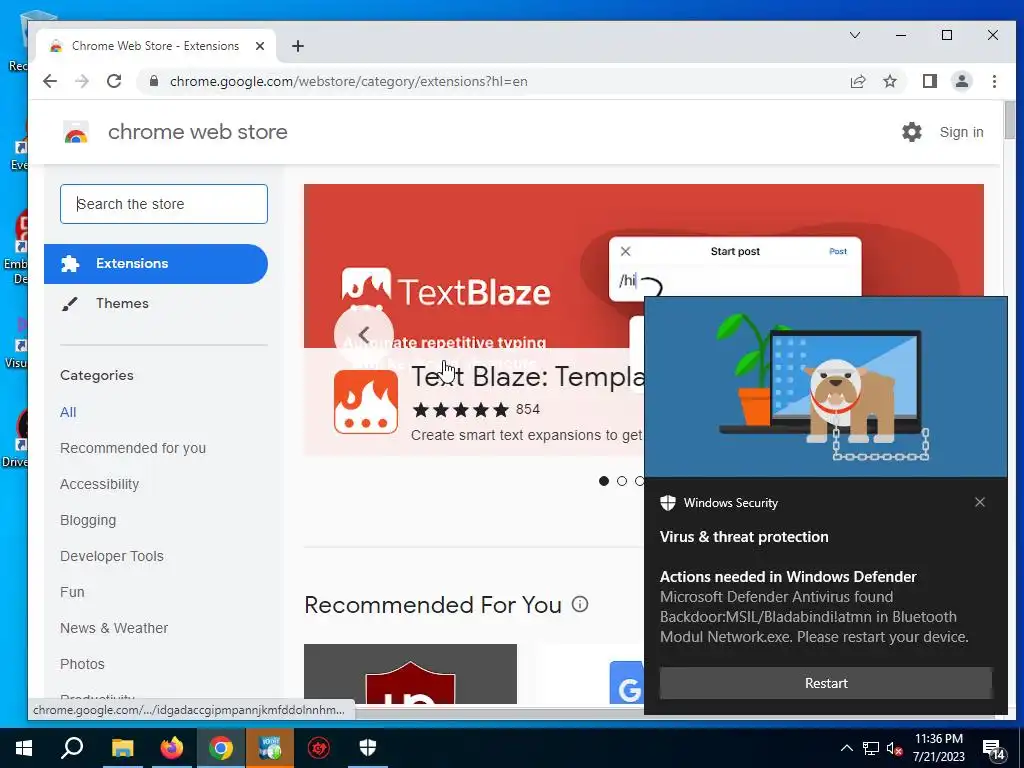
Task: View site security info via lock icon
Action: click(x=153, y=81)
